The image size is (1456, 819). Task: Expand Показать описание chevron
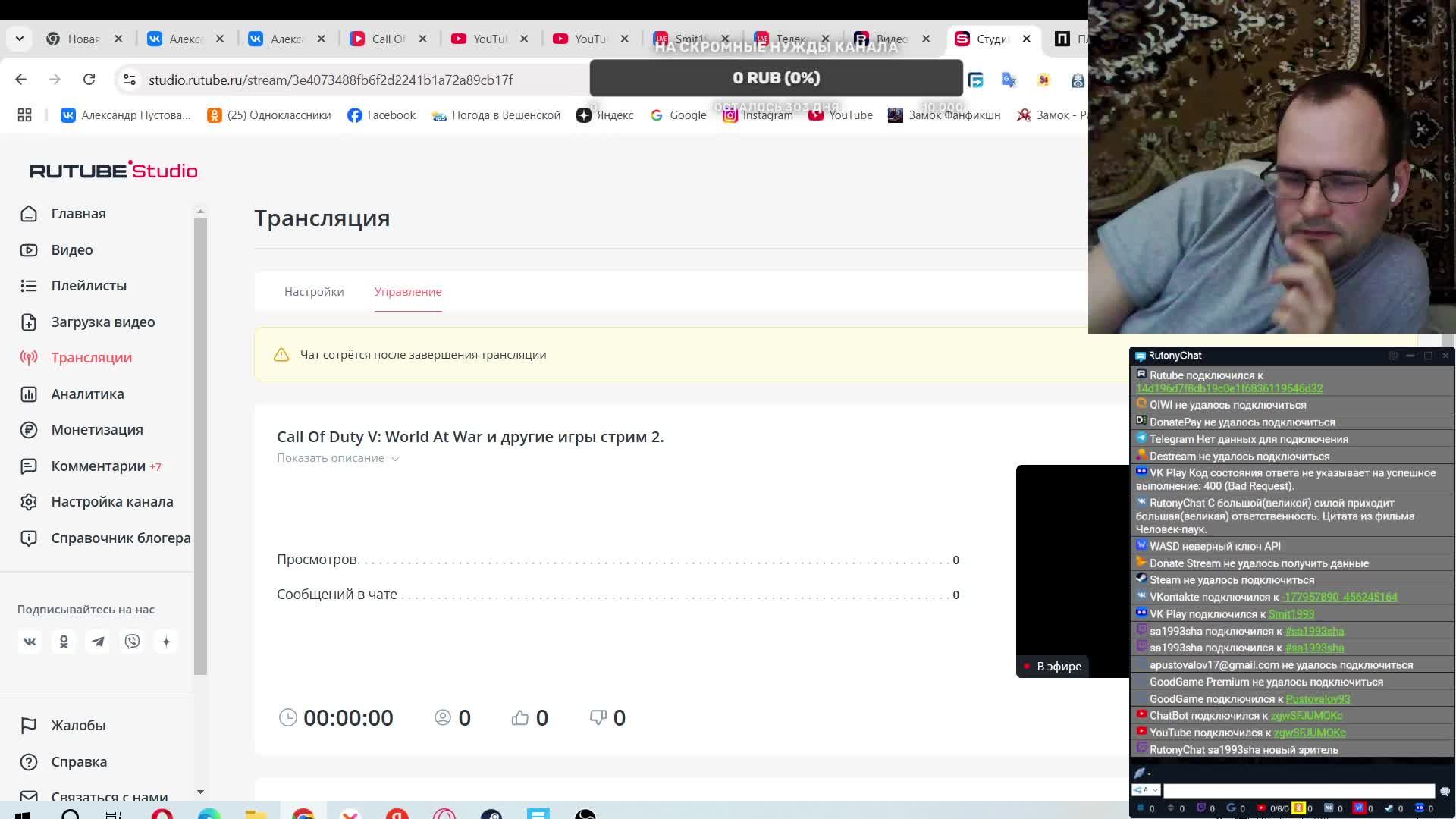(395, 459)
